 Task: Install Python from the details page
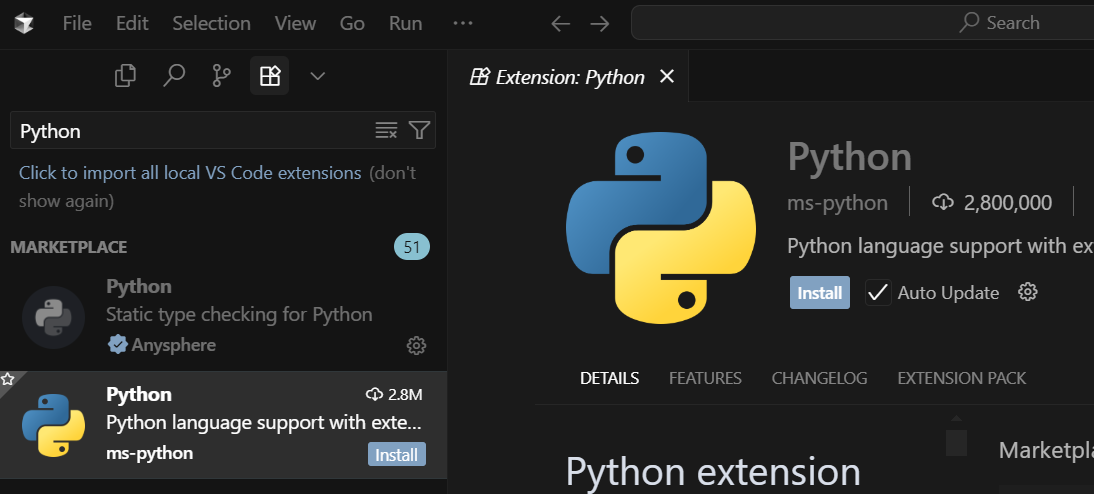pos(820,292)
